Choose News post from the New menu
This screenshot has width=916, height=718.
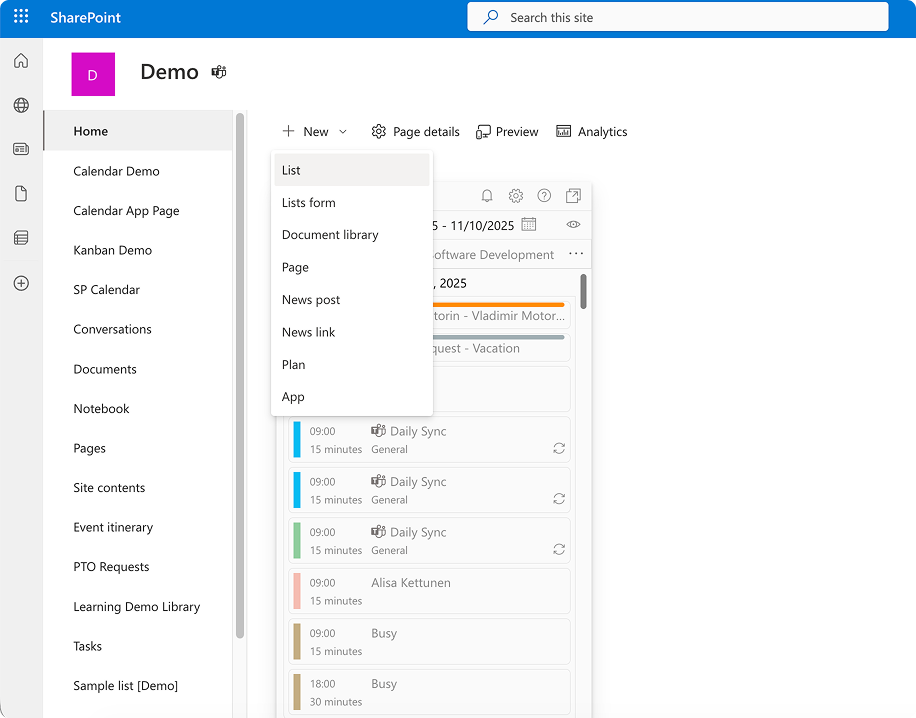pos(309,299)
